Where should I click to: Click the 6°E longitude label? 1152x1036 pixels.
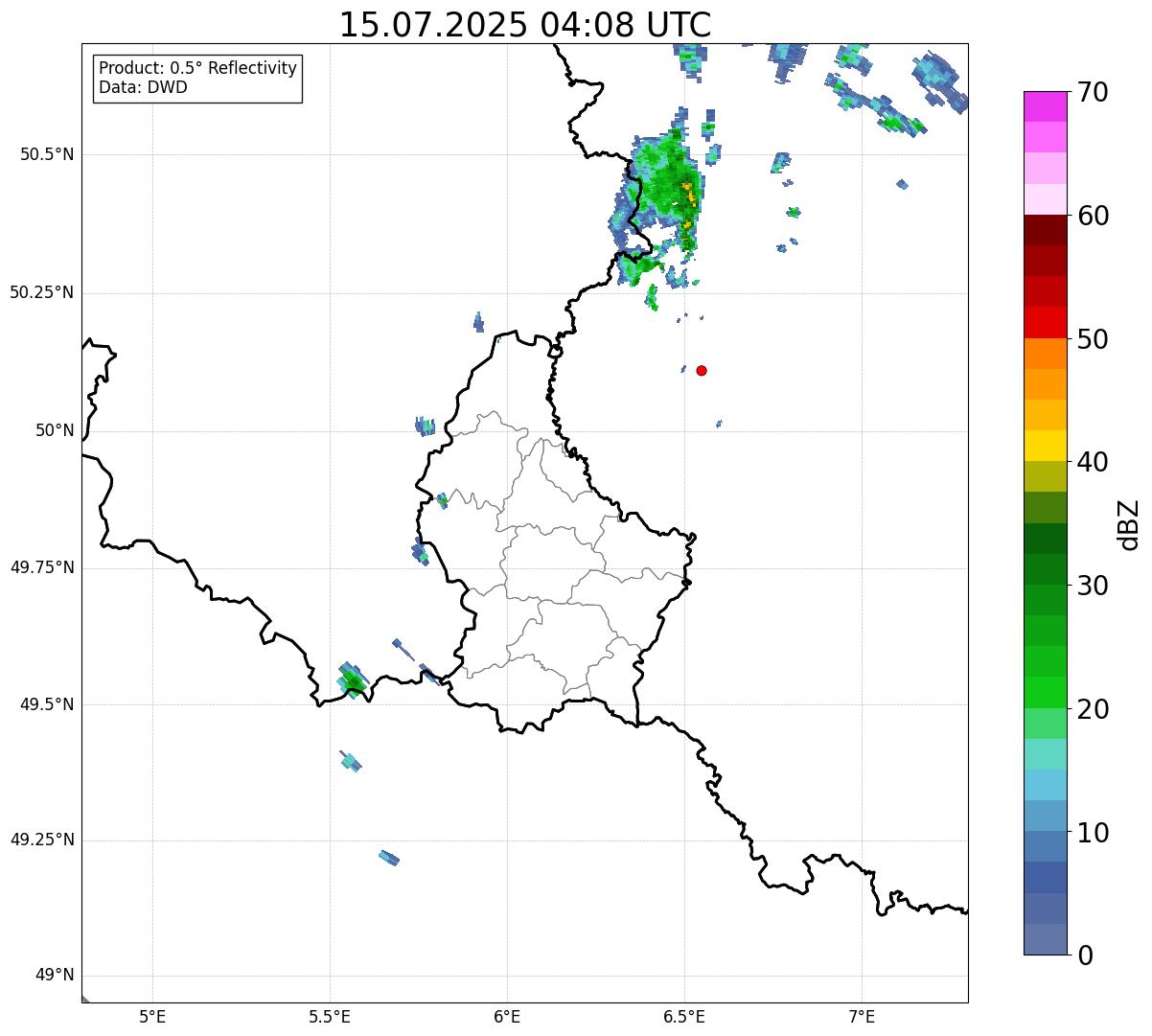tap(507, 1016)
